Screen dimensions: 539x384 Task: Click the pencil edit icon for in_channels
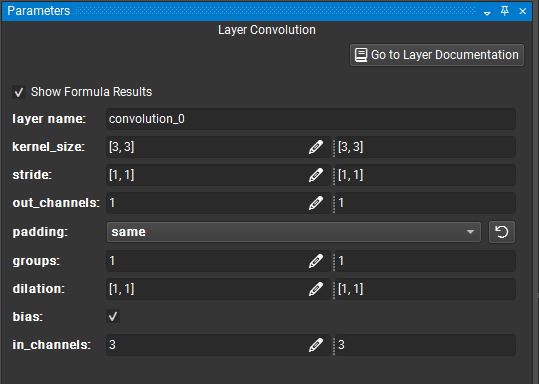pyautogui.click(x=316, y=345)
